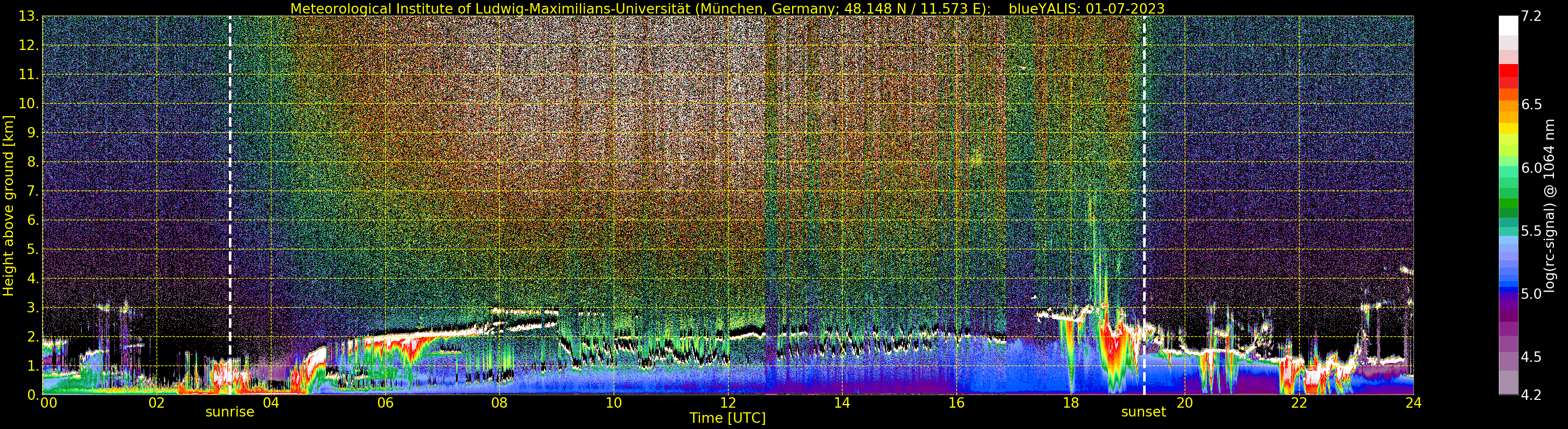The width and height of the screenshot is (1568, 429).
Task: Click the 'Time [UTC]' axis label
Action: click(728, 418)
